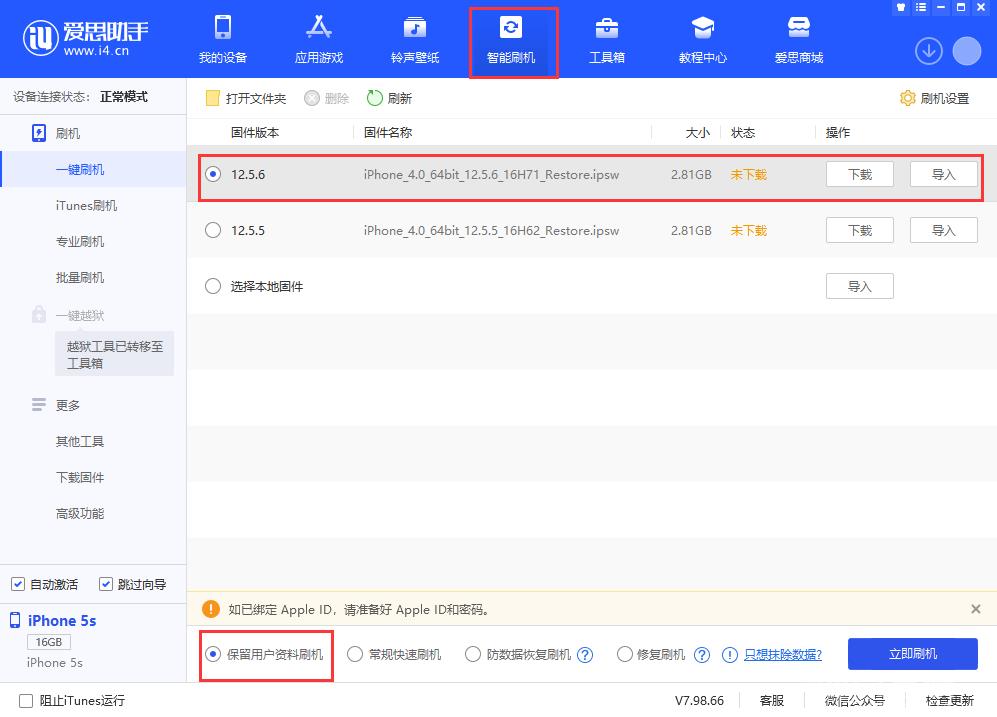The height and width of the screenshot is (717, 997).
Task: Switch to the 智能刷机 flashing section
Action: 513,40
